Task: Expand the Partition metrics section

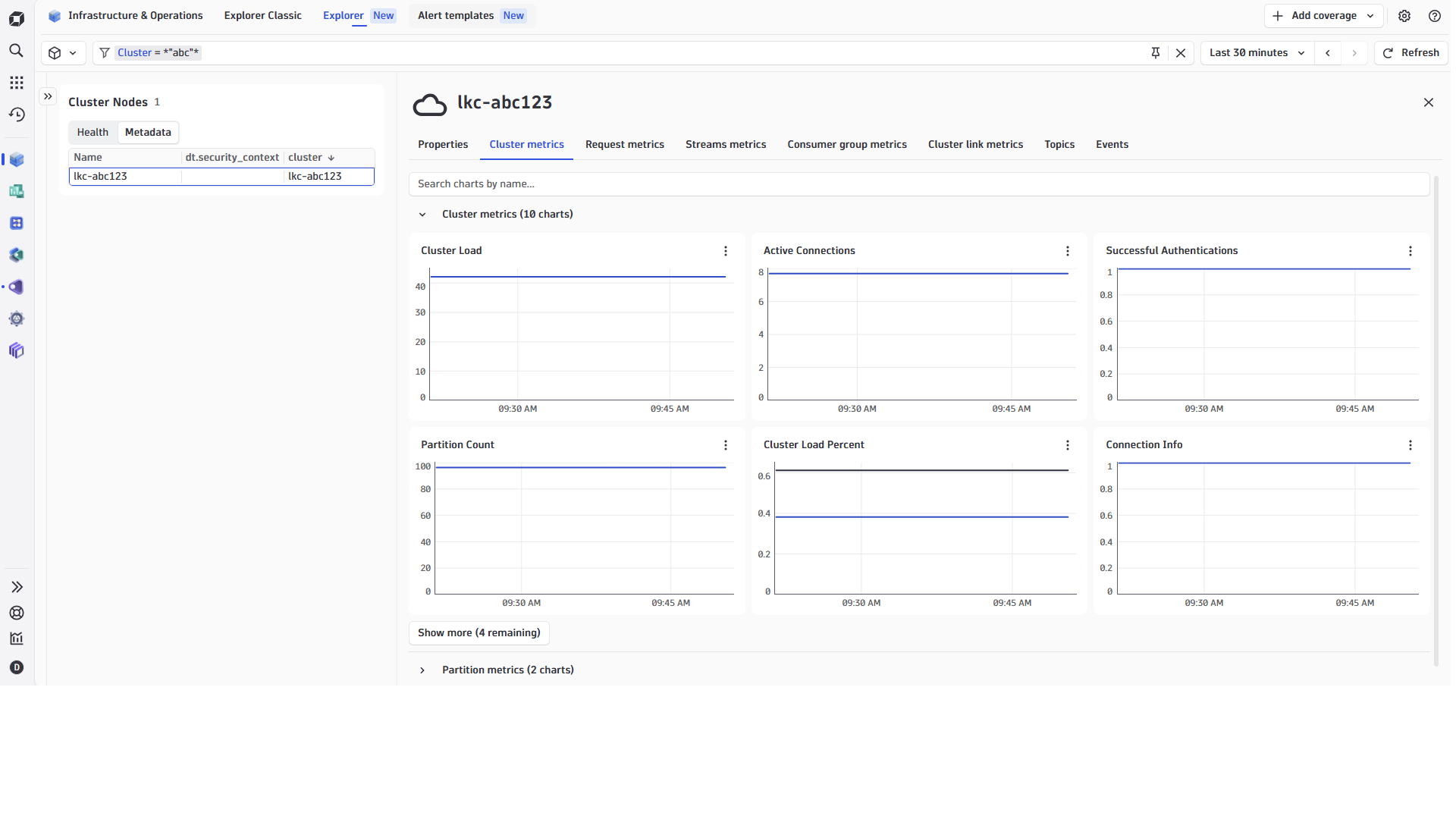Action: pyautogui.click(x=422, y=670)
